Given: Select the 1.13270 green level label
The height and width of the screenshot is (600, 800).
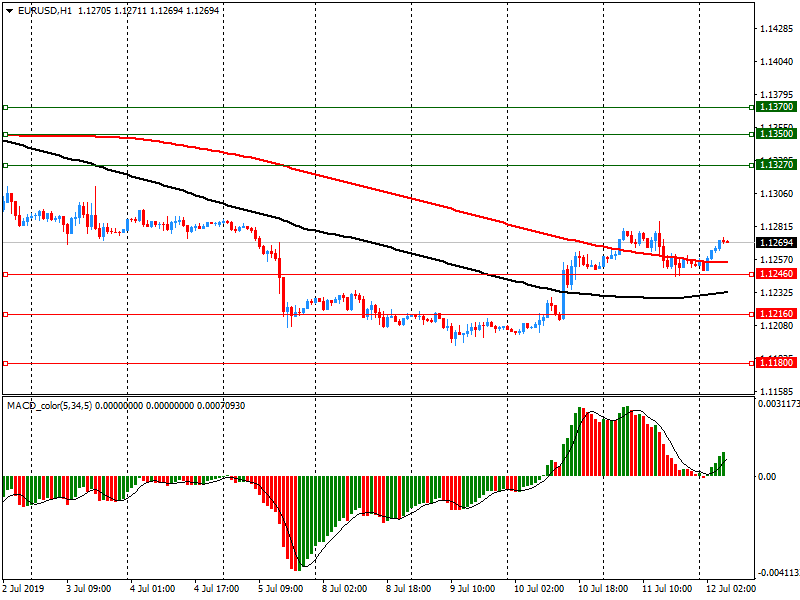Looking at the screenshot, I should pos(776,164).
